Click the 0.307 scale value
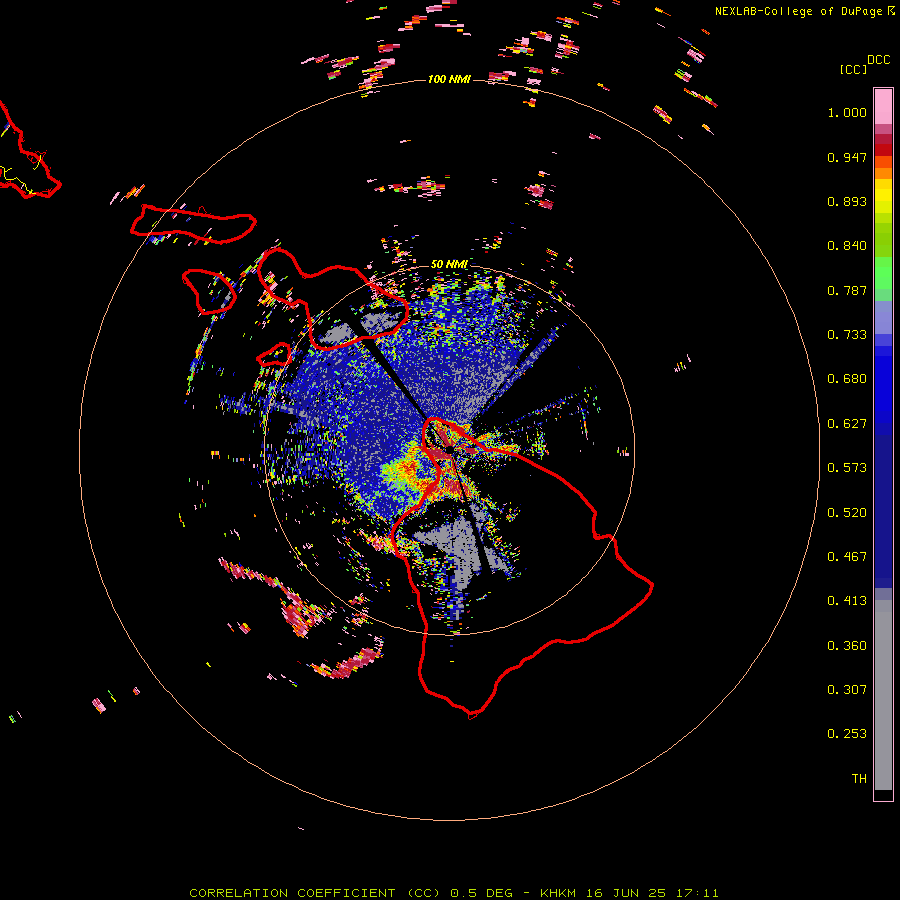 847,690
